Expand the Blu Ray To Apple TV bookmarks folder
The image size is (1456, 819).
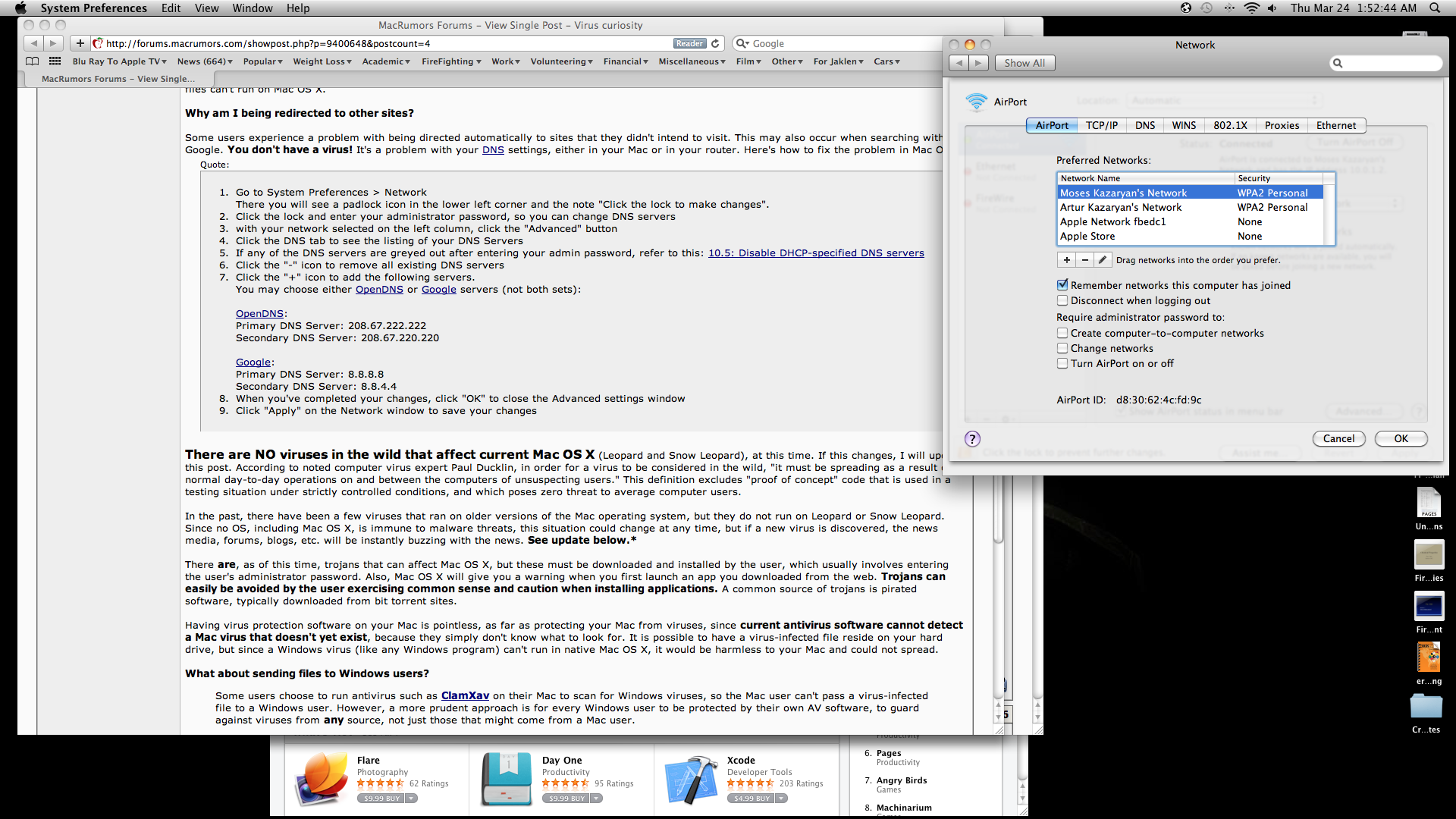point(120,61)
